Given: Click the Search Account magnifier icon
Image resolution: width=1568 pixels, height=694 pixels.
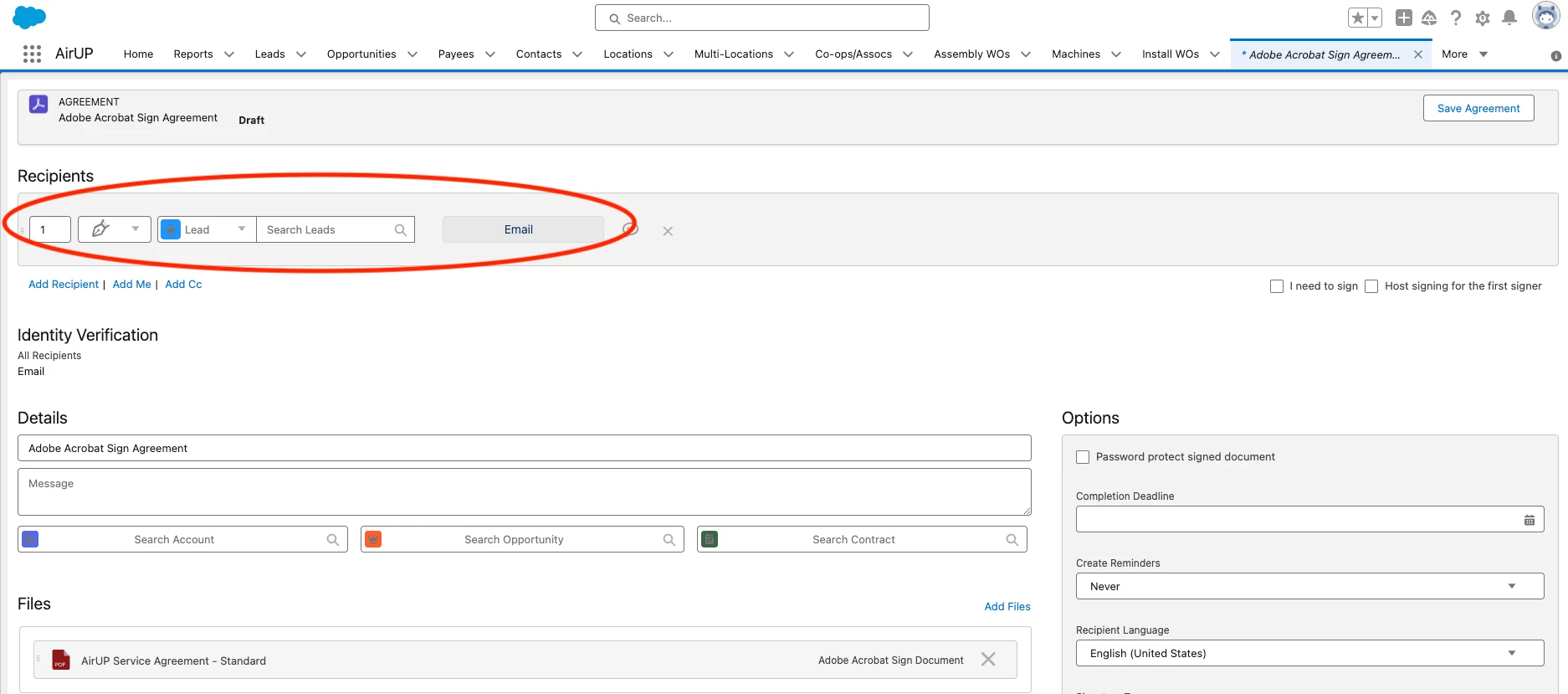Looking at the screenshot, I should pyautogui.click(x=333, y=540).
